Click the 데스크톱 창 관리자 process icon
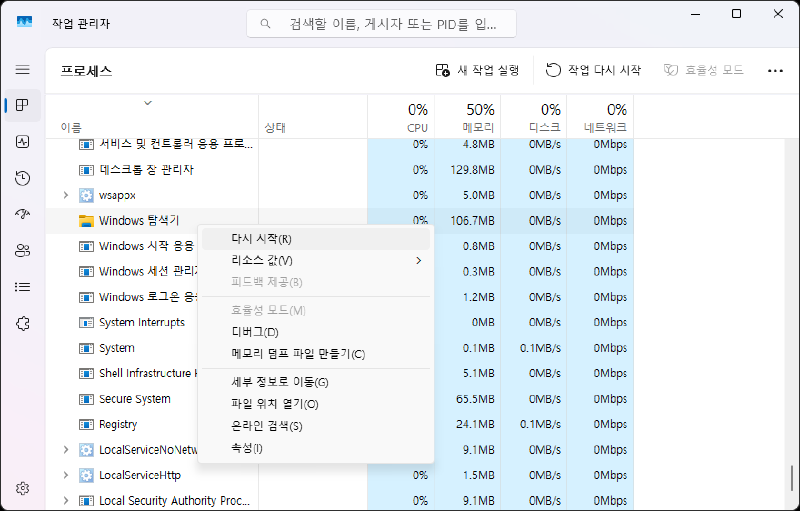Viewport: 800px width, 511px height. (x=86, y=170)
